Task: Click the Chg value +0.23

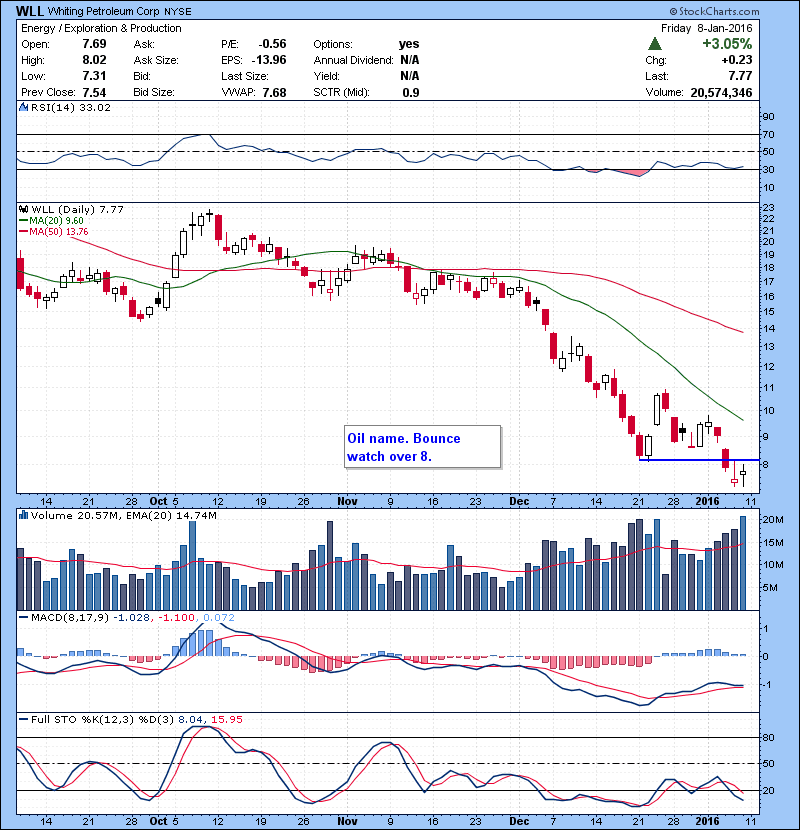Action: pyautogui.click(x=736, y=60)
